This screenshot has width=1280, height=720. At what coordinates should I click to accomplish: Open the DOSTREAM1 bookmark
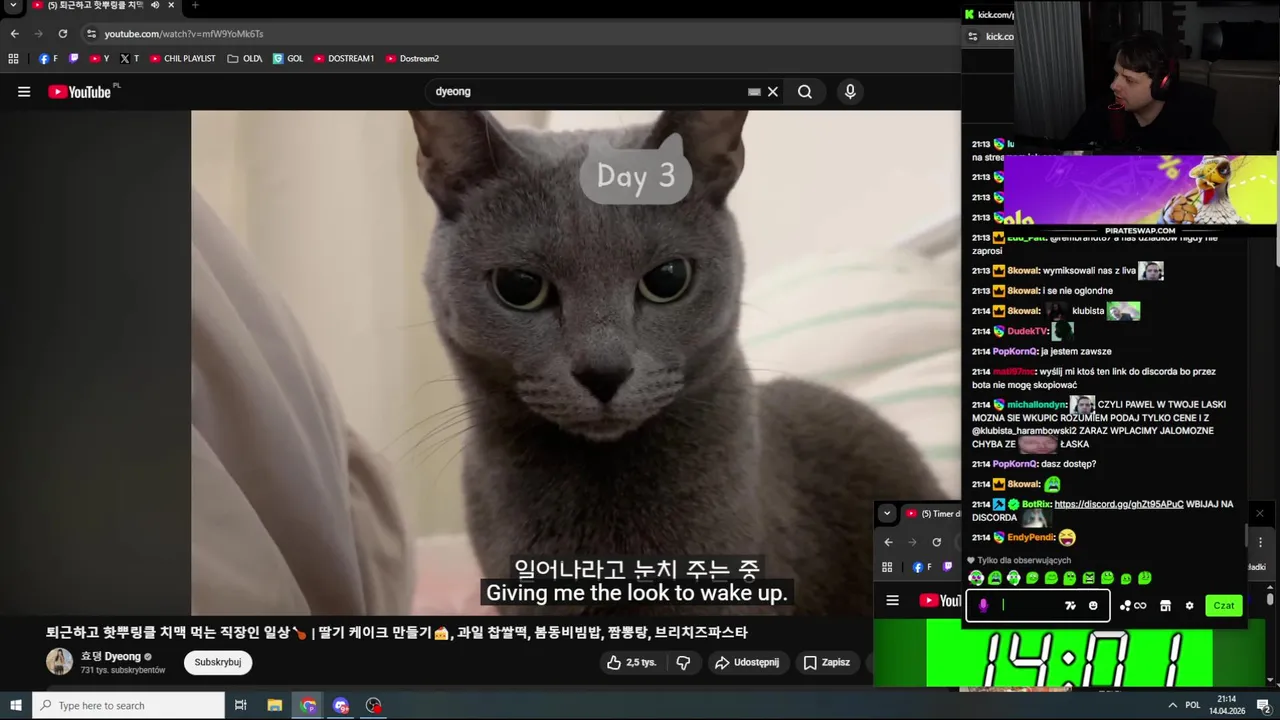pos(344,59)
